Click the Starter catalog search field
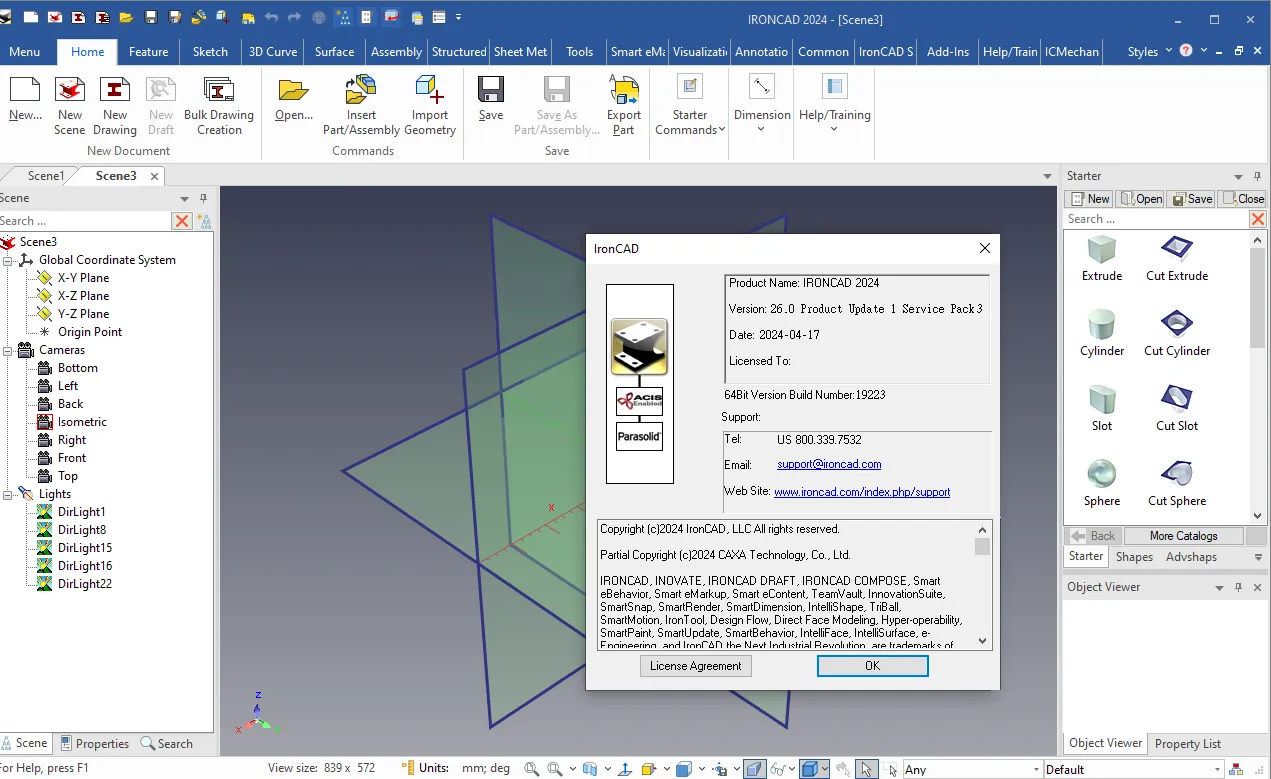Viewport: 1271px width, 779px height. click(1156, 219)
